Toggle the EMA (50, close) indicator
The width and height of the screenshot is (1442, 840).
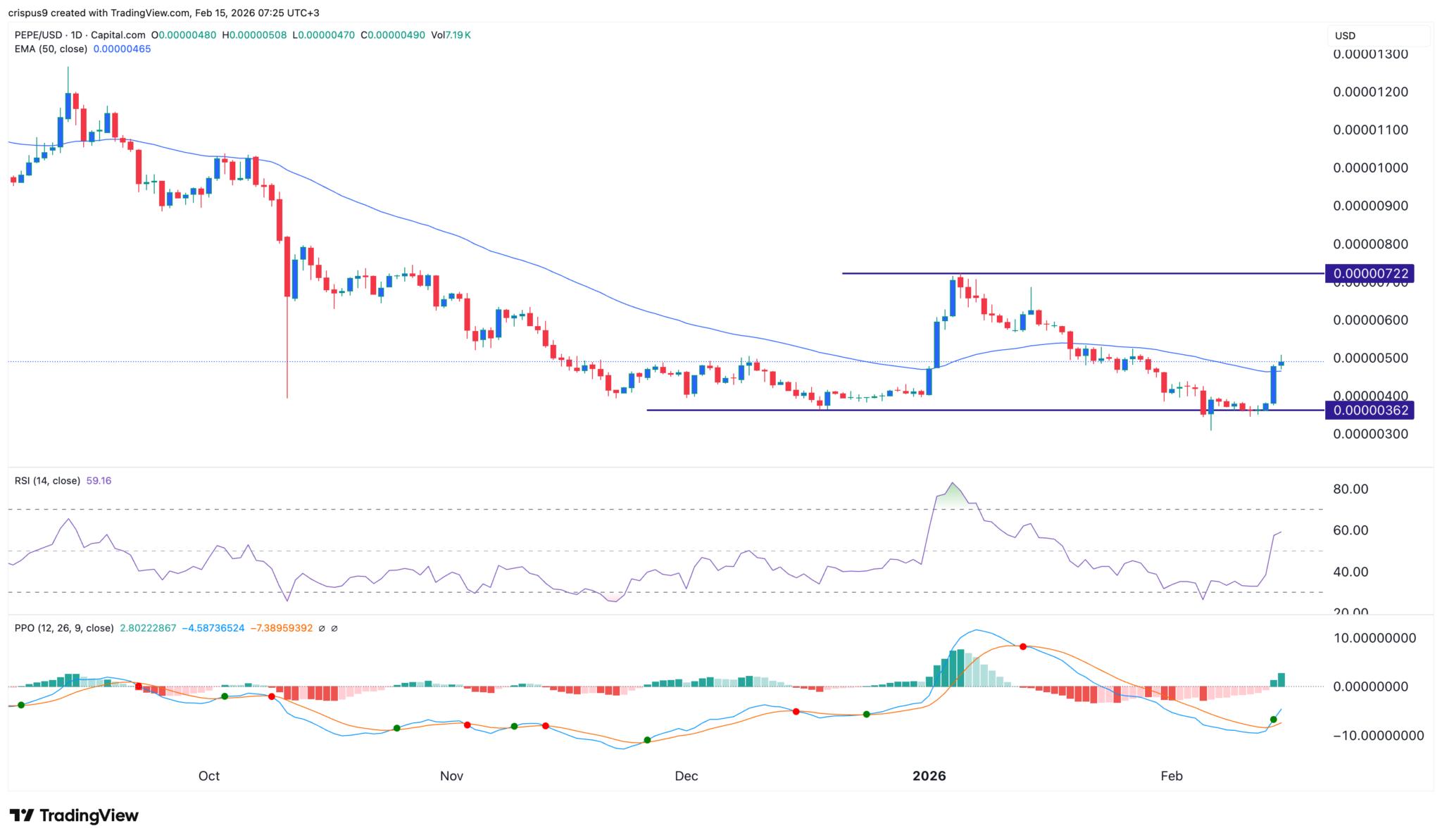pos(49,50)
